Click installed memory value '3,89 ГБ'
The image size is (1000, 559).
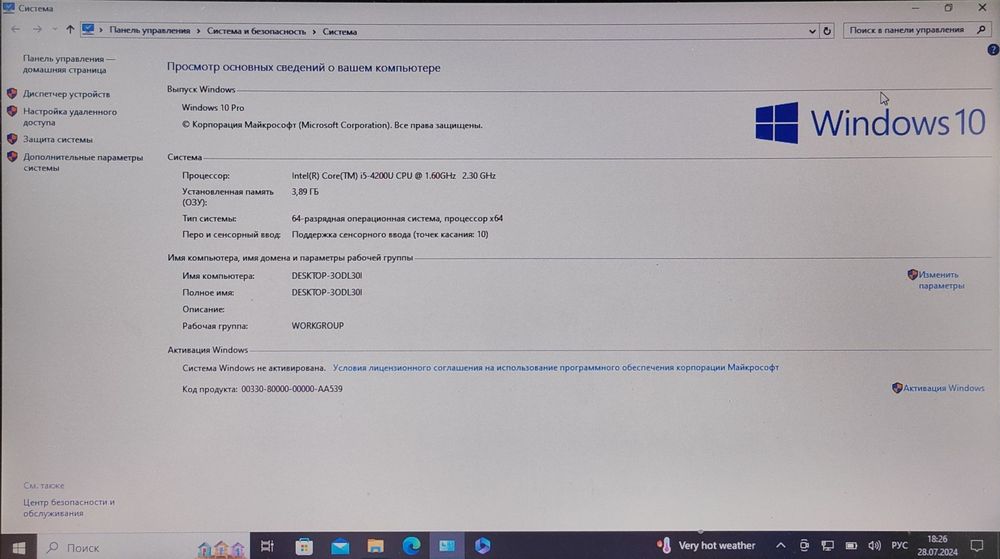pos(305,191)
